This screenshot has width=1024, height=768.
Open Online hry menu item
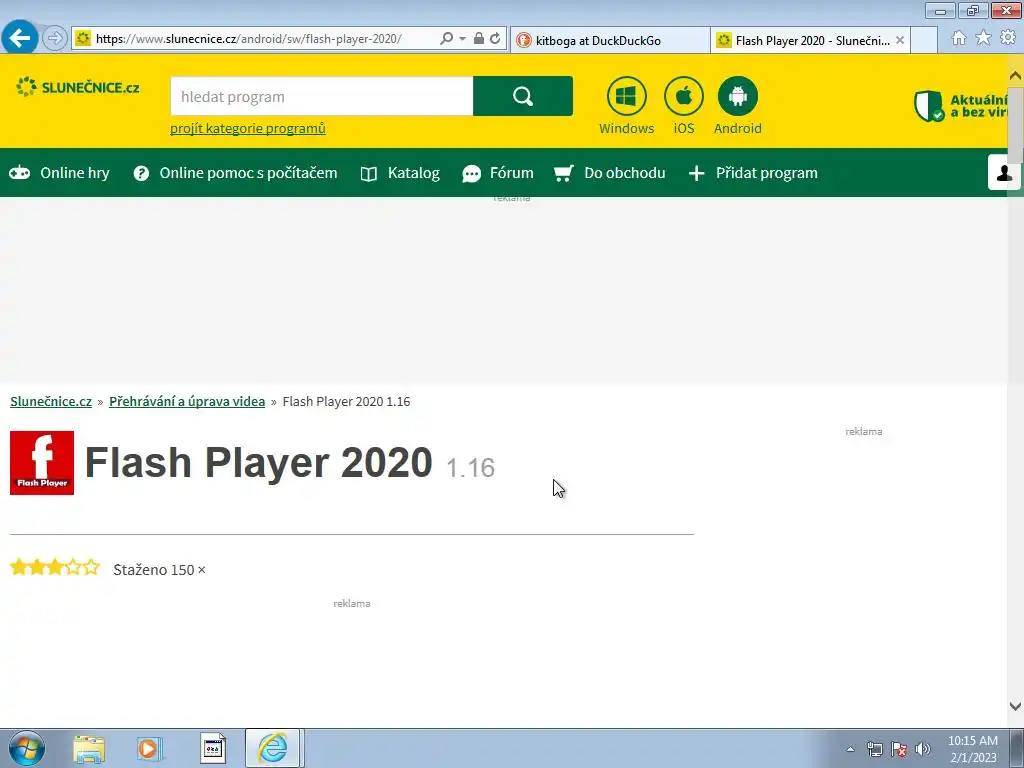[59, 173]
